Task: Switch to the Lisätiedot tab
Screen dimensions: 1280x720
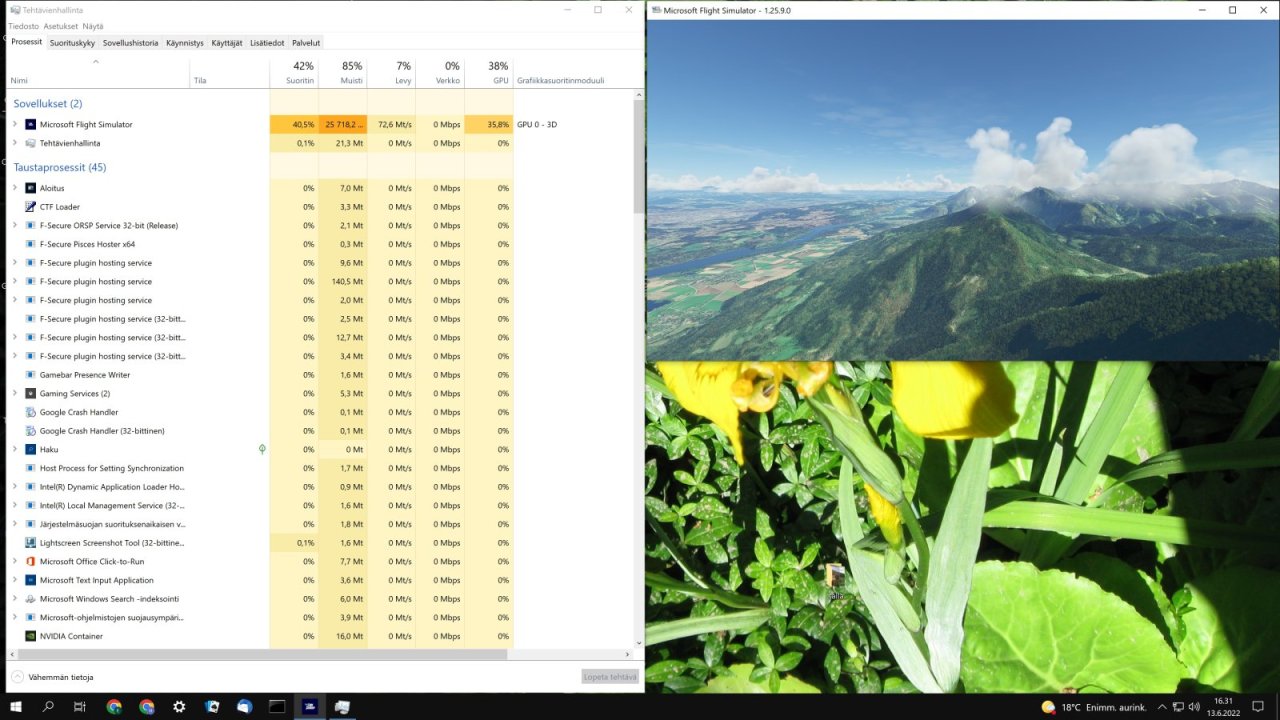Action: (x=267, y=43)
